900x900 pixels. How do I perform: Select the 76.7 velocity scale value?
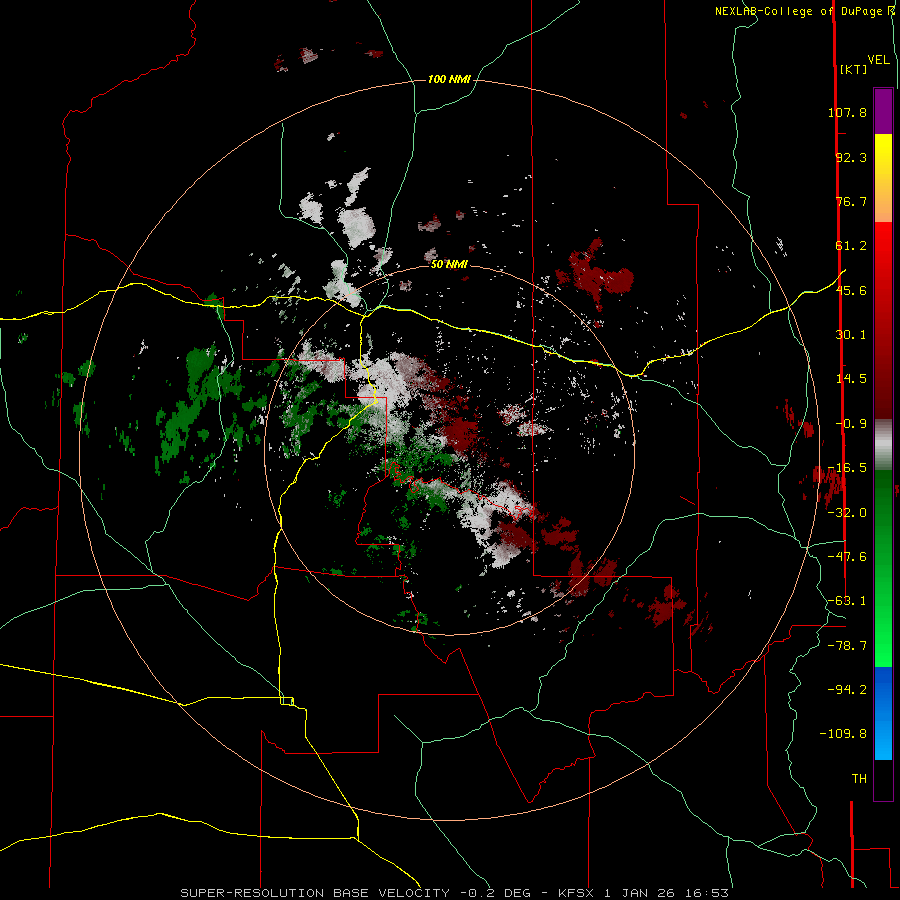click(x=851, y=201)
